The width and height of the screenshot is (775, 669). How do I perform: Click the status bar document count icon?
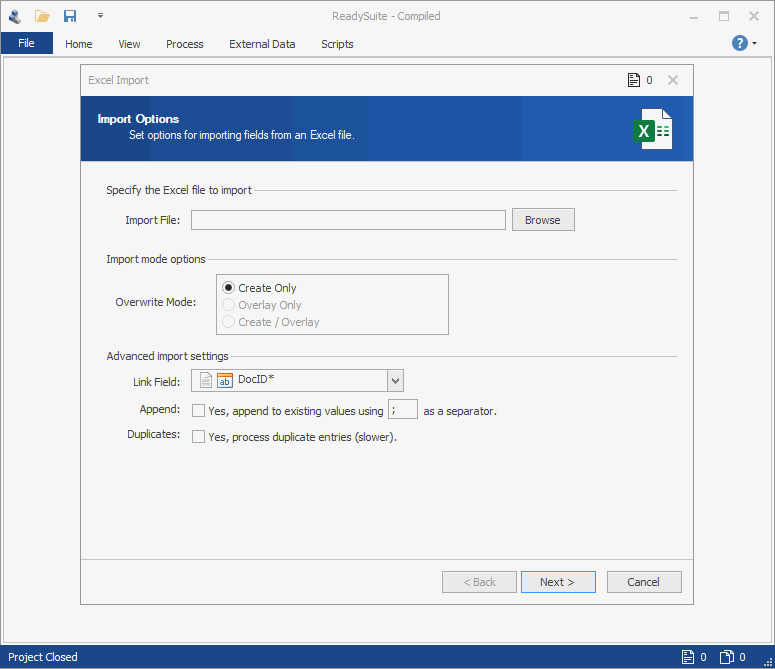click(x=688, y=657)
